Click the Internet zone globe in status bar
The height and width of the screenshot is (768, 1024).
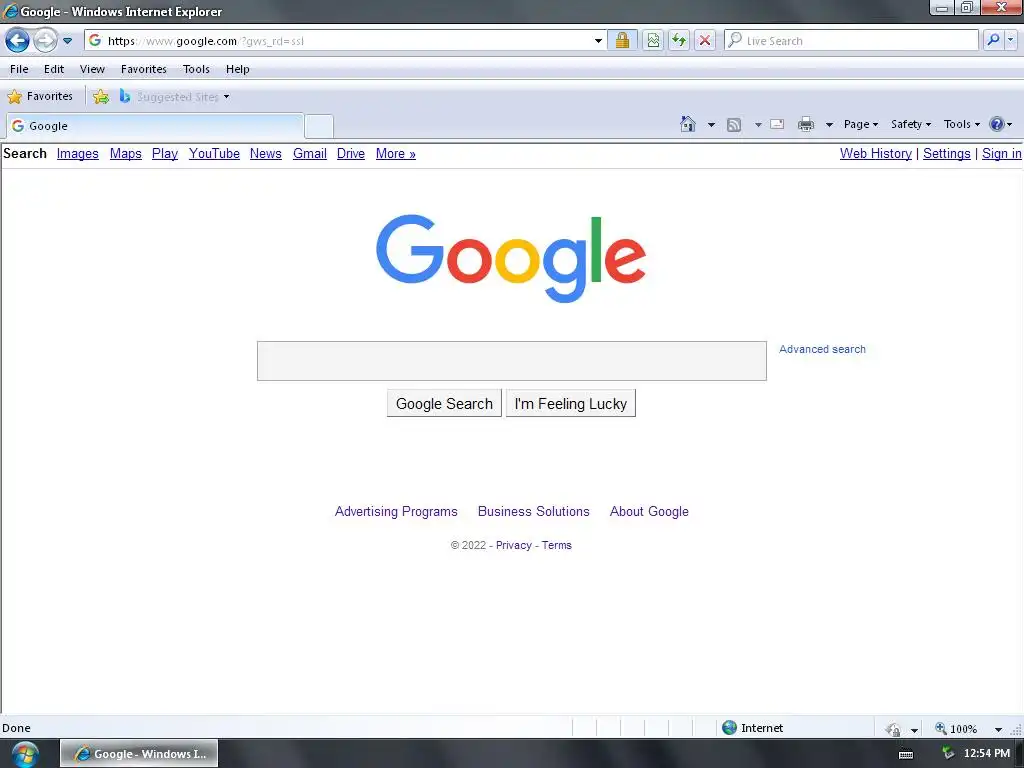tap(729, 728)
